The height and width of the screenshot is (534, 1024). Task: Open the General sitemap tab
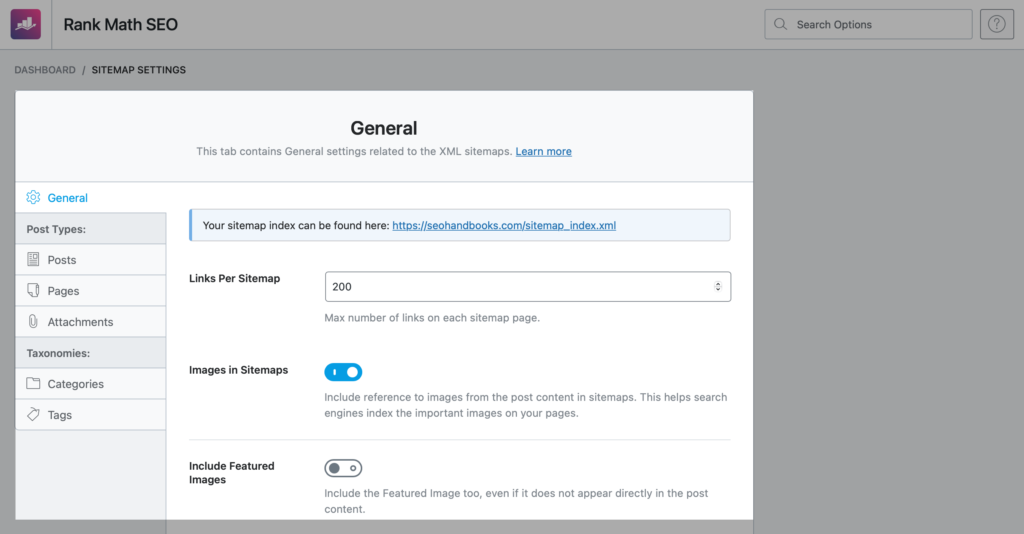[x=91, y=197]
